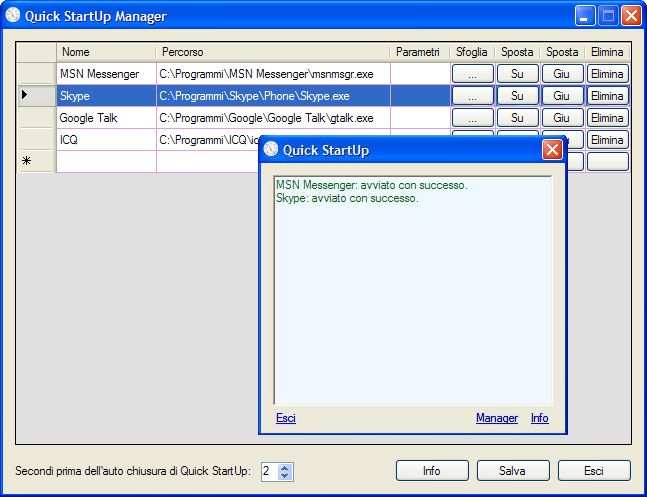Click the seconds value input field

(268, 471)
